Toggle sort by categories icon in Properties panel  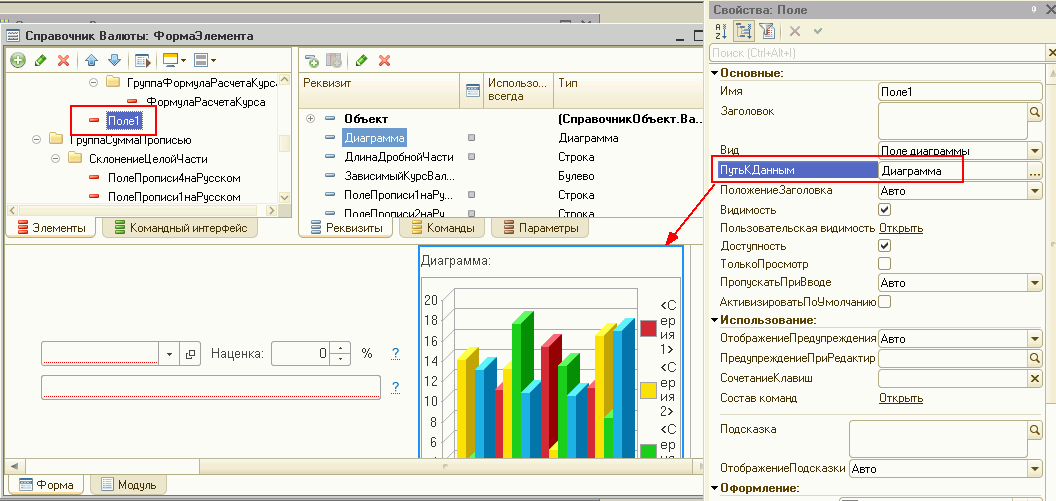[744, 30]
